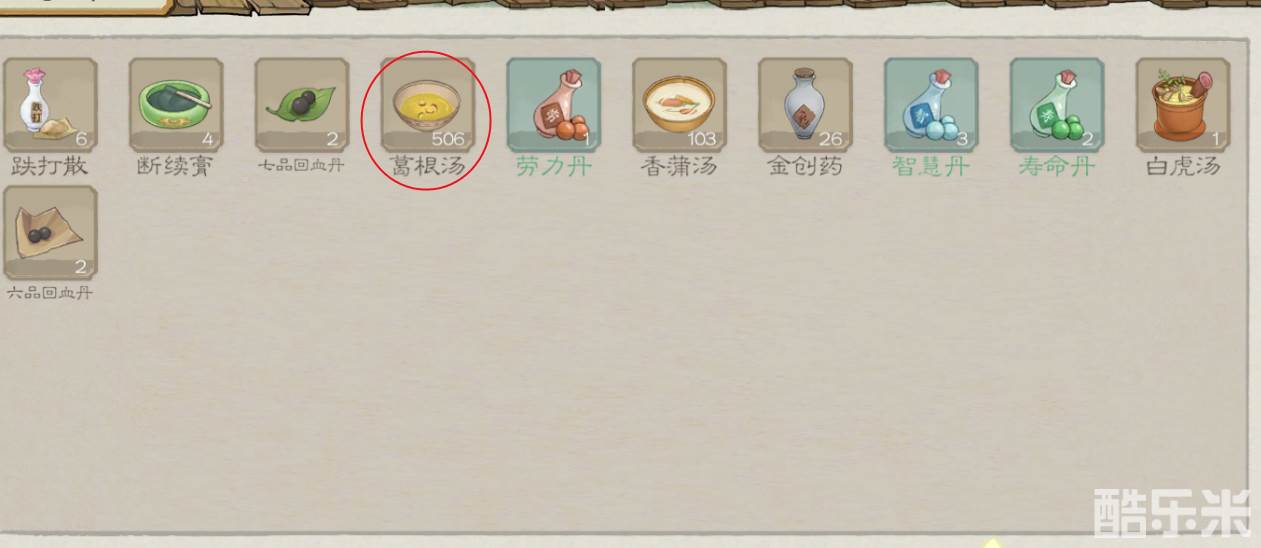Switch to the top-left category tab
Image resolution: width=1261 pixels, height=548 pixels.
(x=85, y=5)
